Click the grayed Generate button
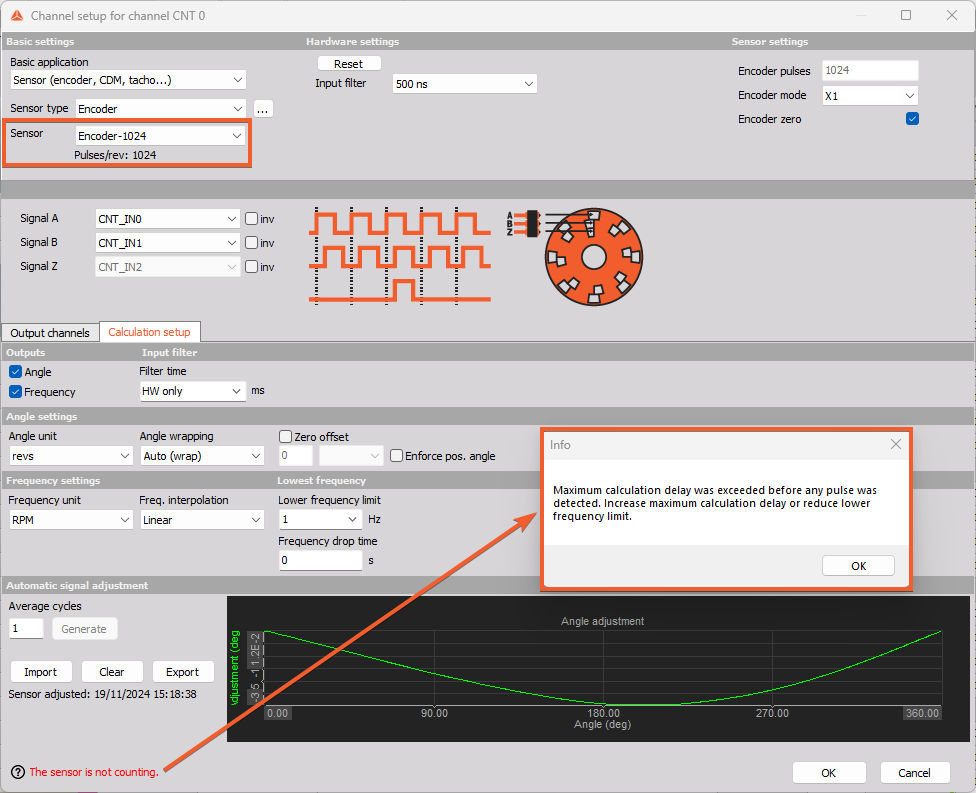 pyautogui.click(x=84, y=629)
